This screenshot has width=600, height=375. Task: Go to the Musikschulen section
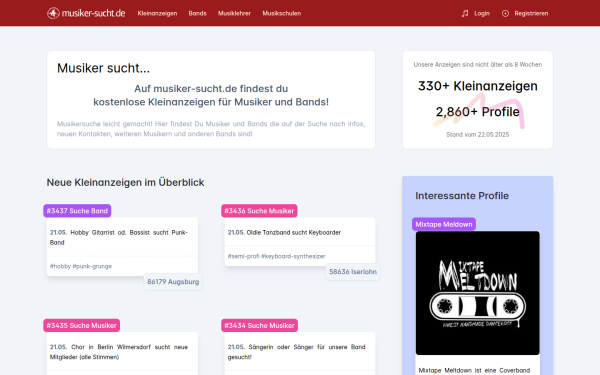pos(282,13)
